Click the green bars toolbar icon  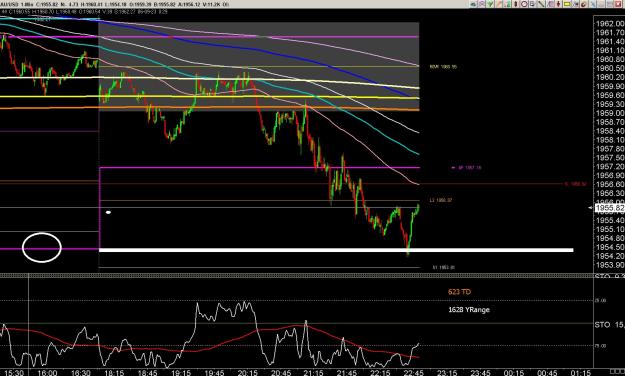[x=507, y=4]
